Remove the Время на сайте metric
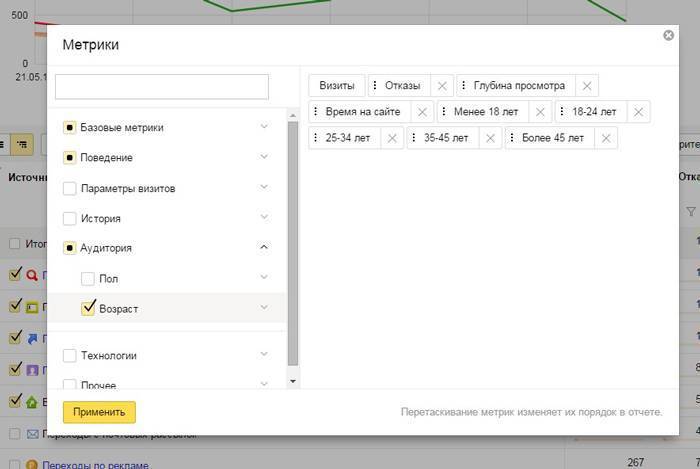700x469 pixels. 422,112
